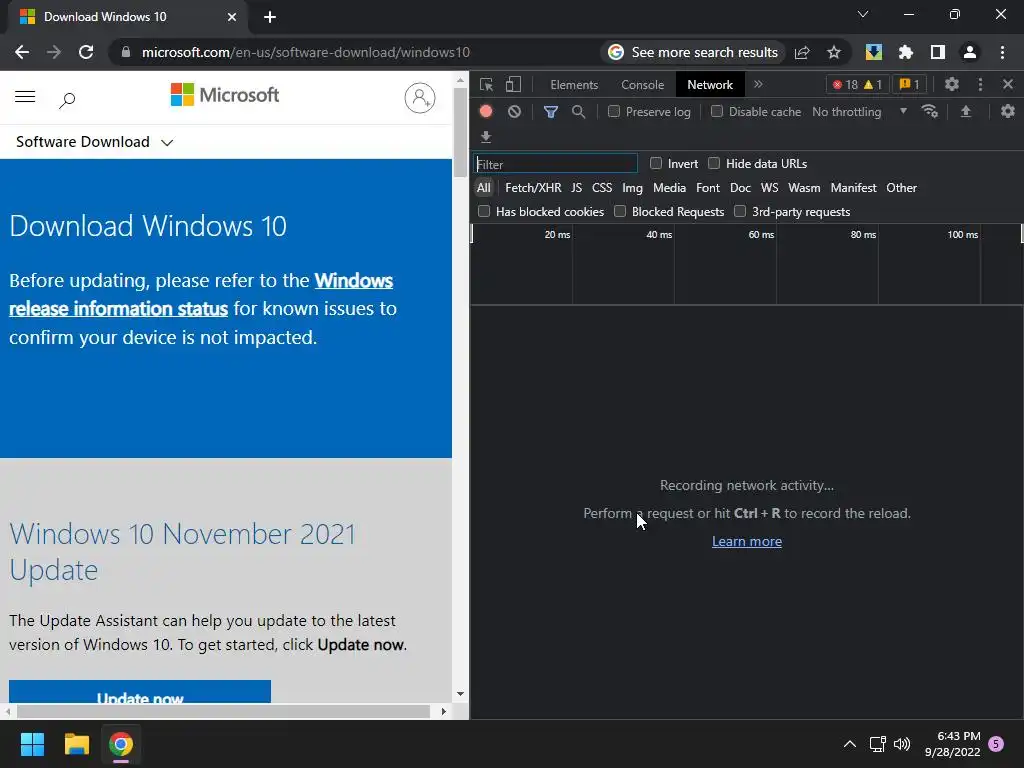Filter requests by Doc type
Viewport: 1024px width, 768px height.
pos(740,187)
